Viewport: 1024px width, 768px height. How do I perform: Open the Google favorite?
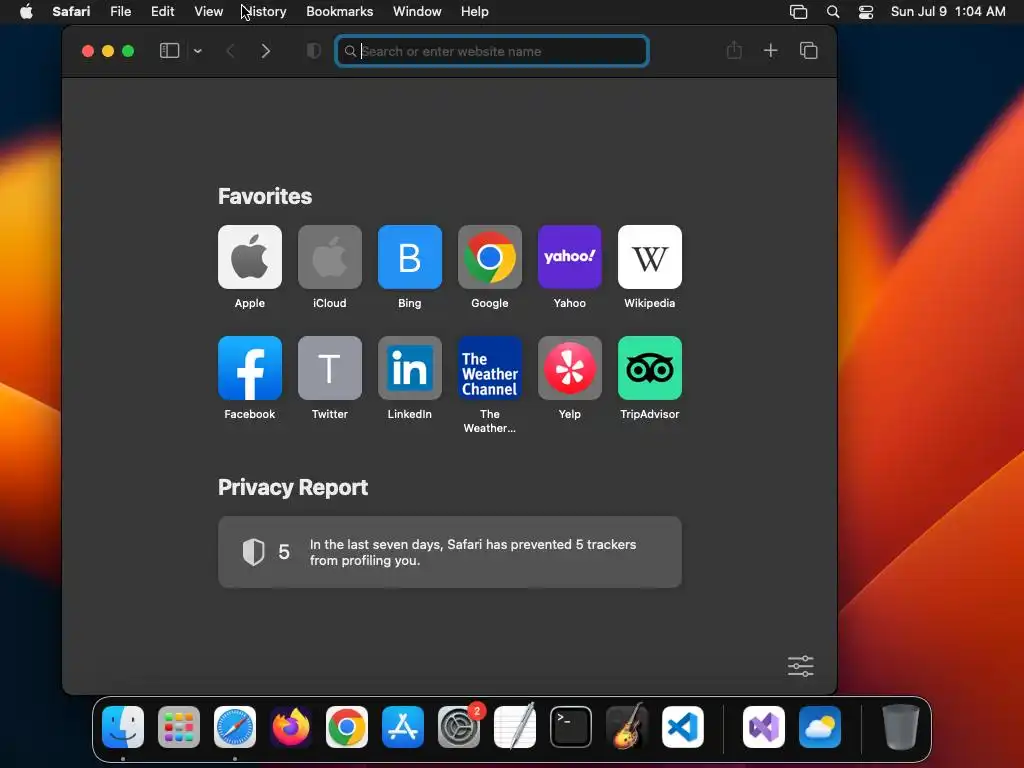(x=490, y=257)
